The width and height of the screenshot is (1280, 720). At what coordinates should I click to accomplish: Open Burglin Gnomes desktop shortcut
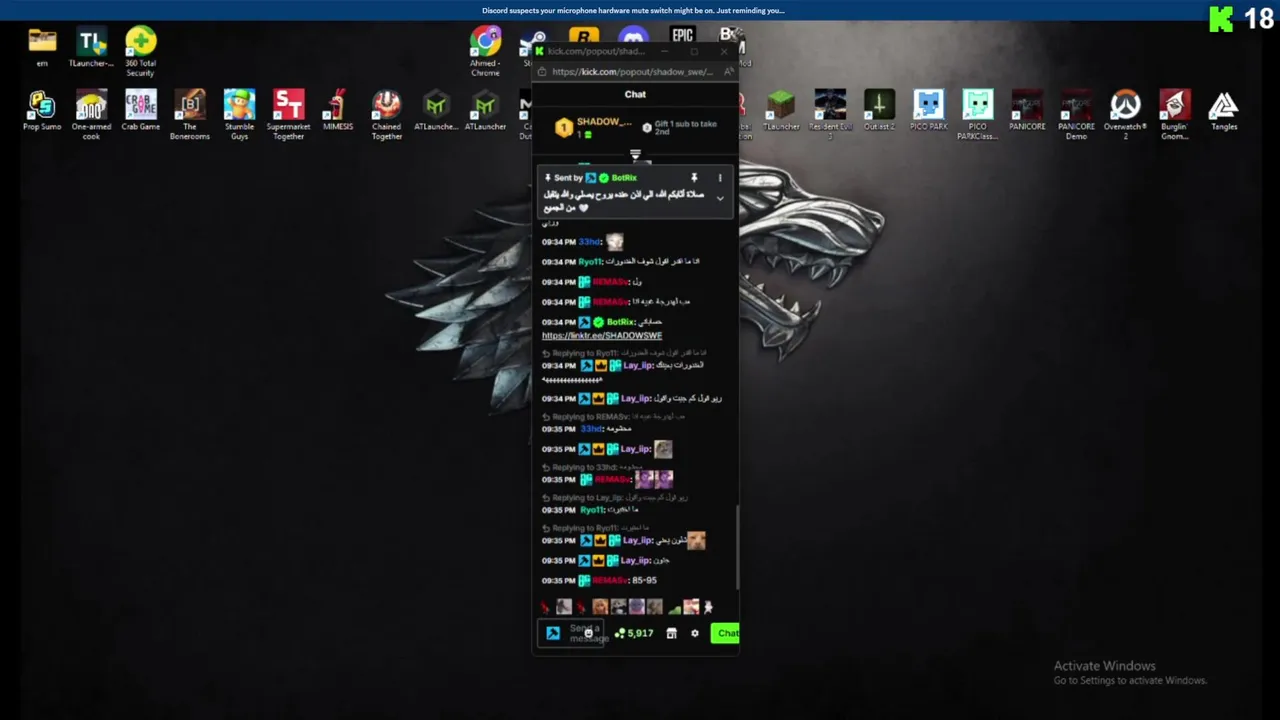1174,115
